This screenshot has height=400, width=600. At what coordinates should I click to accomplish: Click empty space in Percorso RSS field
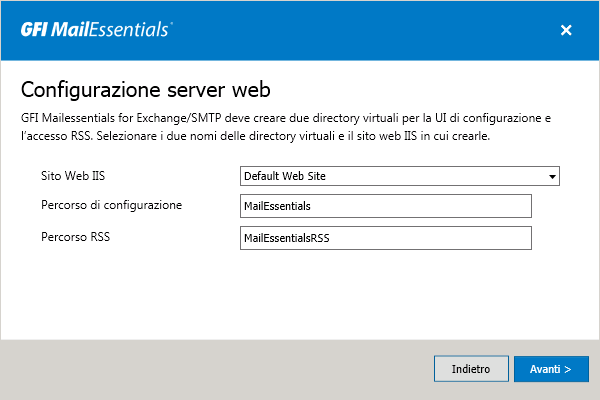(429, 238)
